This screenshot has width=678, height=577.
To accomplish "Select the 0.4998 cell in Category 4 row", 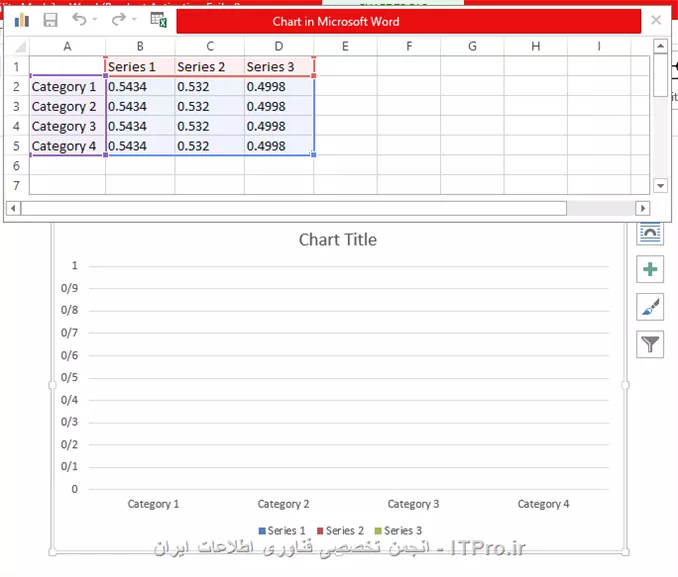I will (279, 146).
